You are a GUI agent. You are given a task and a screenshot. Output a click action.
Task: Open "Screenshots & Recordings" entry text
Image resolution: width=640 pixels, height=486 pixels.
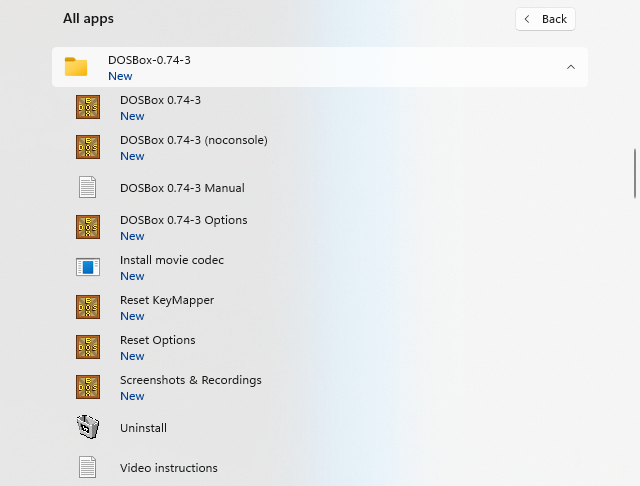[x=191, y=380]
